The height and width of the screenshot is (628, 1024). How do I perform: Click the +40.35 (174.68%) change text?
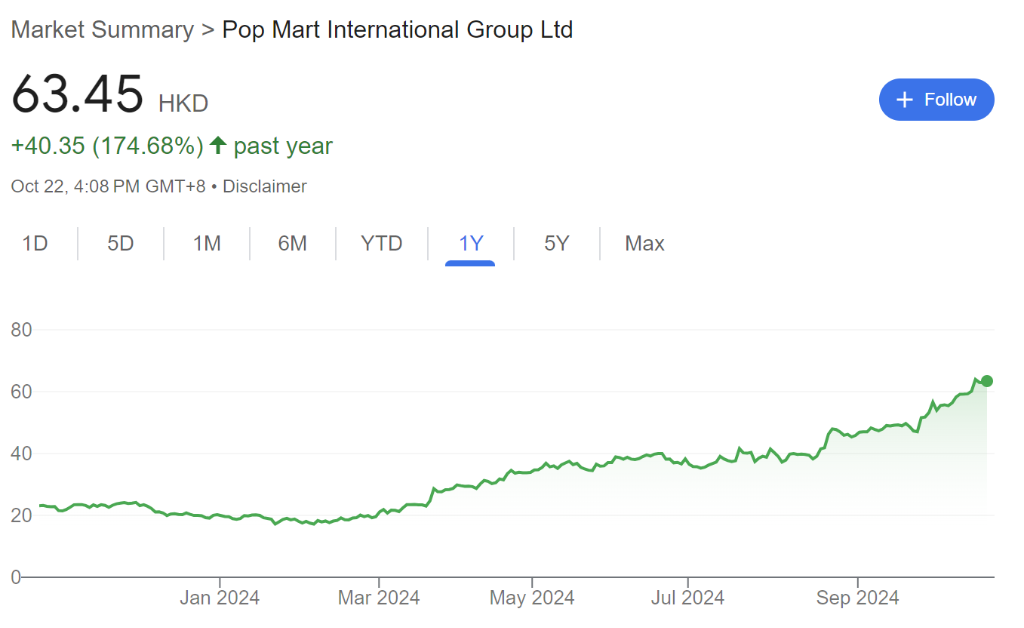(107, 146)
